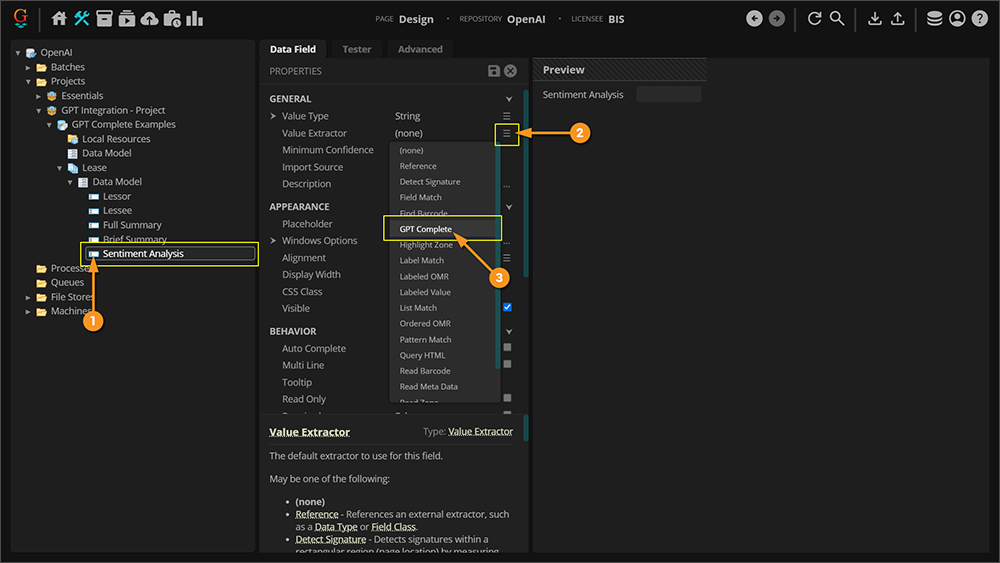1000x563 pixels.
Task: Collapse the GENERAL section chevron
Action: (x=508, y=99)
